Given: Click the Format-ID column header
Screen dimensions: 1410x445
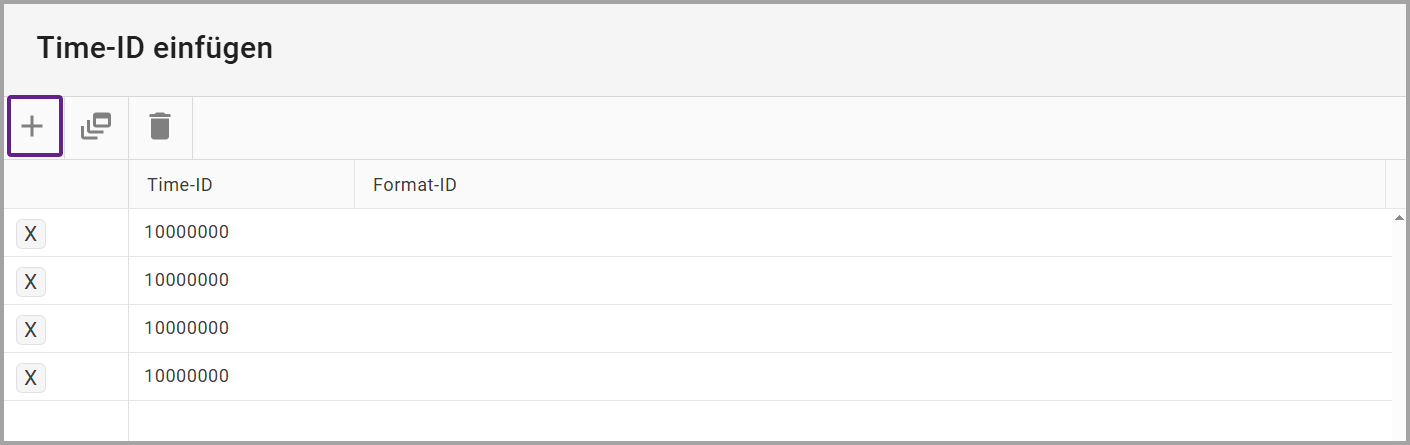Looking at the screenshot, I should (415, 185).
